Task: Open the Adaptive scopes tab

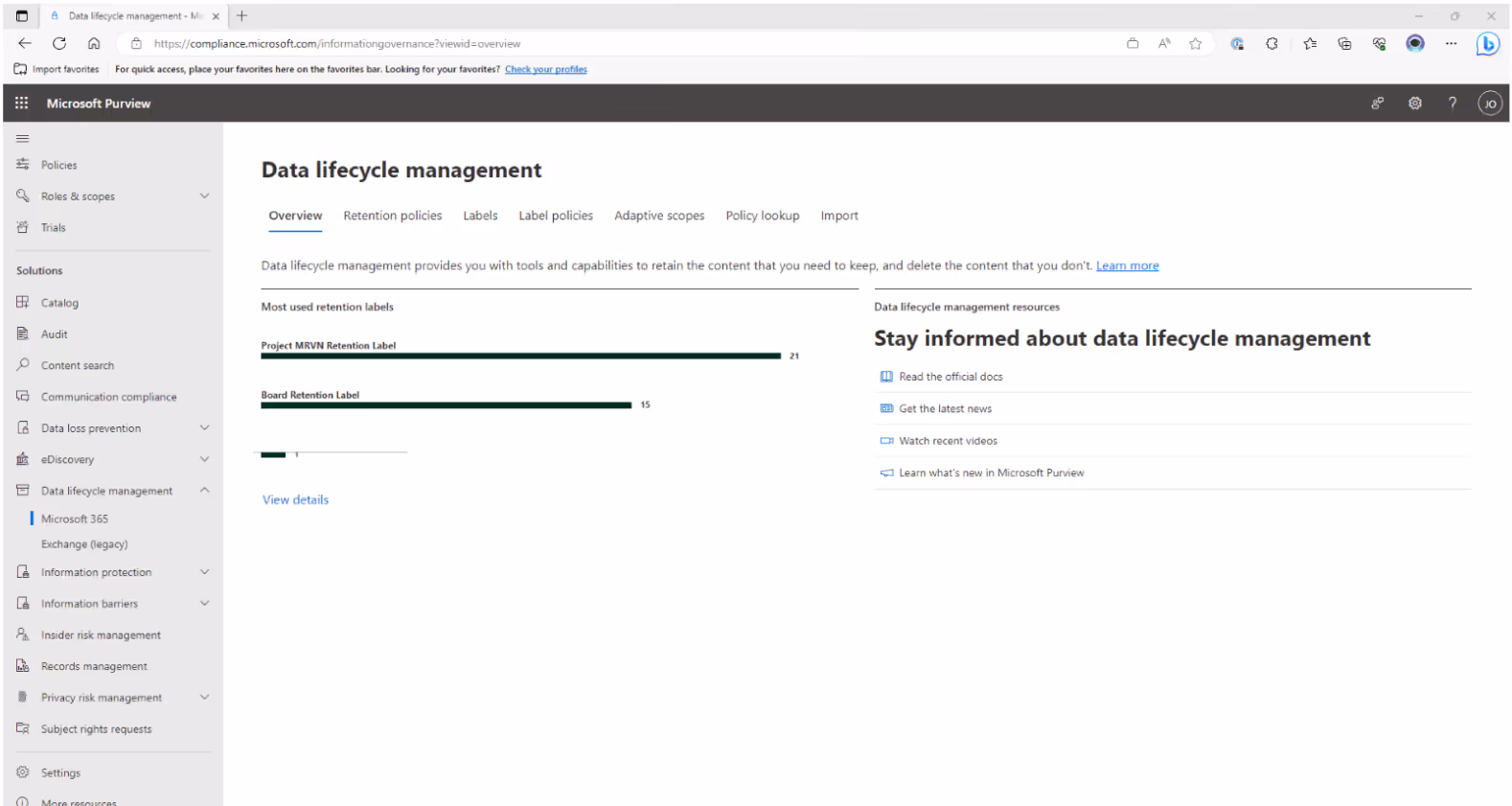Action: pos(659,216)
